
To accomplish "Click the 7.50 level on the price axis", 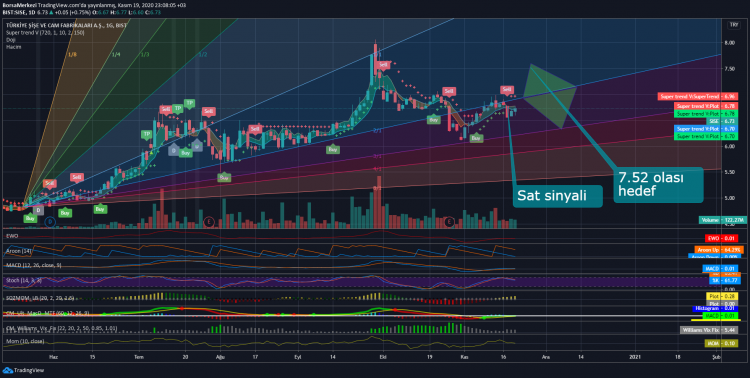I will click(x=729, y=69).
